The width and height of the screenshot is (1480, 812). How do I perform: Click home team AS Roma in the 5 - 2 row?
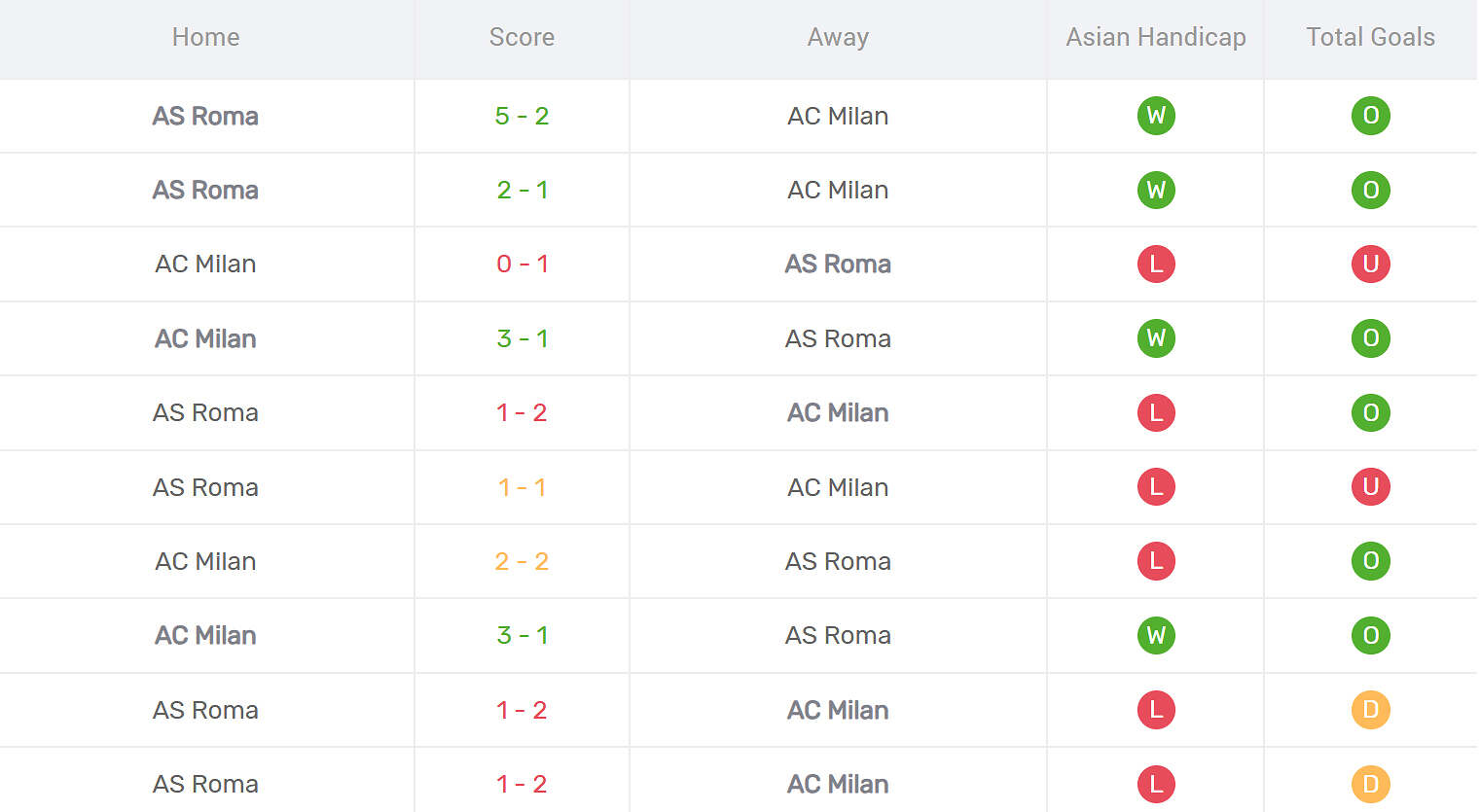[x=205, y=116]
